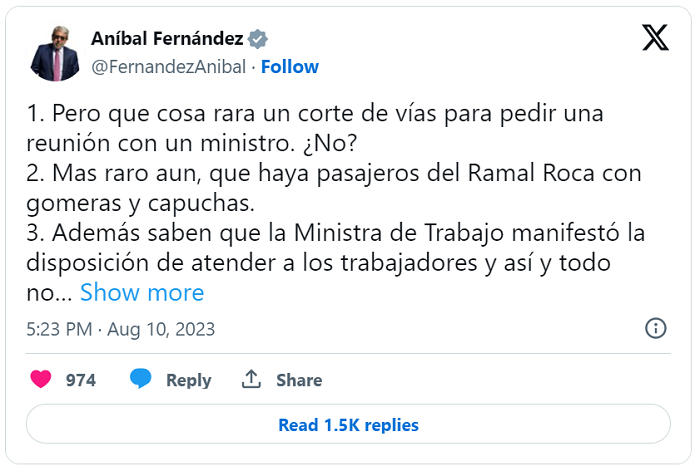
Task: Click the pink heart like icon
Action: point(41,379)
